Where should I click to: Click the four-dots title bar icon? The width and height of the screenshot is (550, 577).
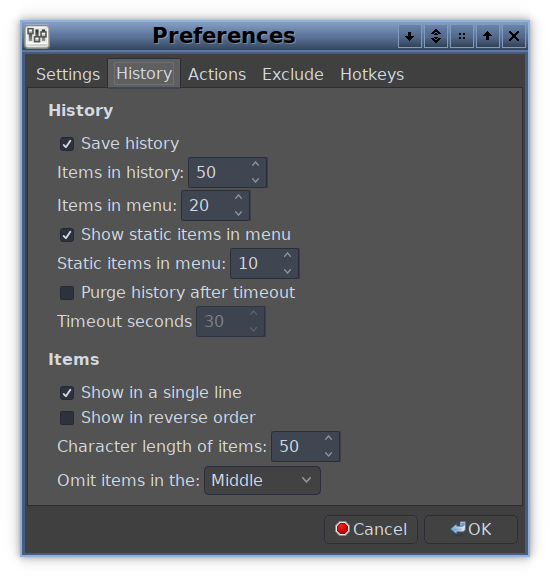(462, 36)
